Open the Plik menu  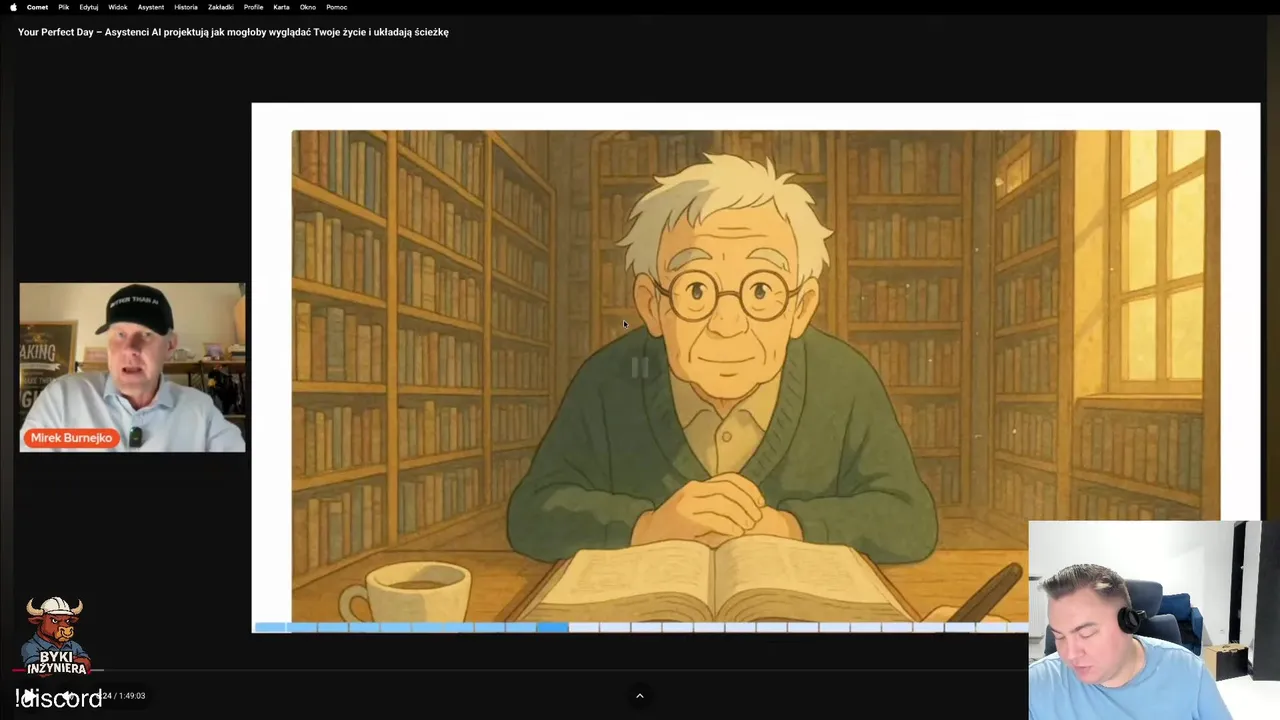[64, 7]
